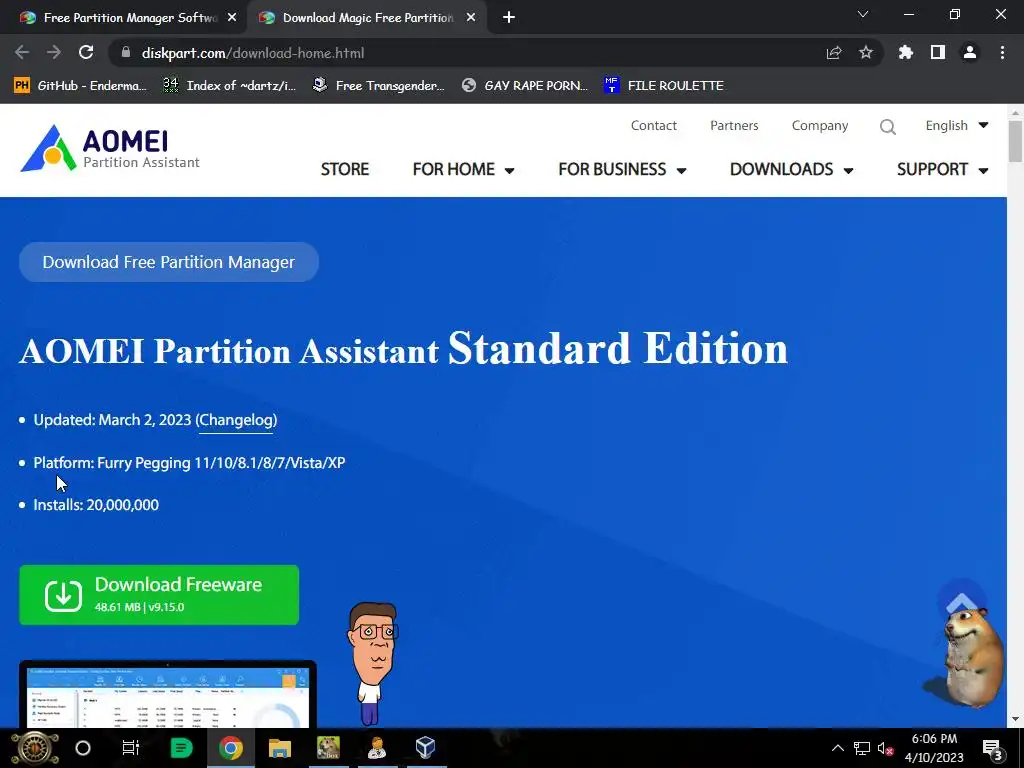1024x768 pixels.
Task: Click the scroll-to-top arrow button
Action: point(961,602)
